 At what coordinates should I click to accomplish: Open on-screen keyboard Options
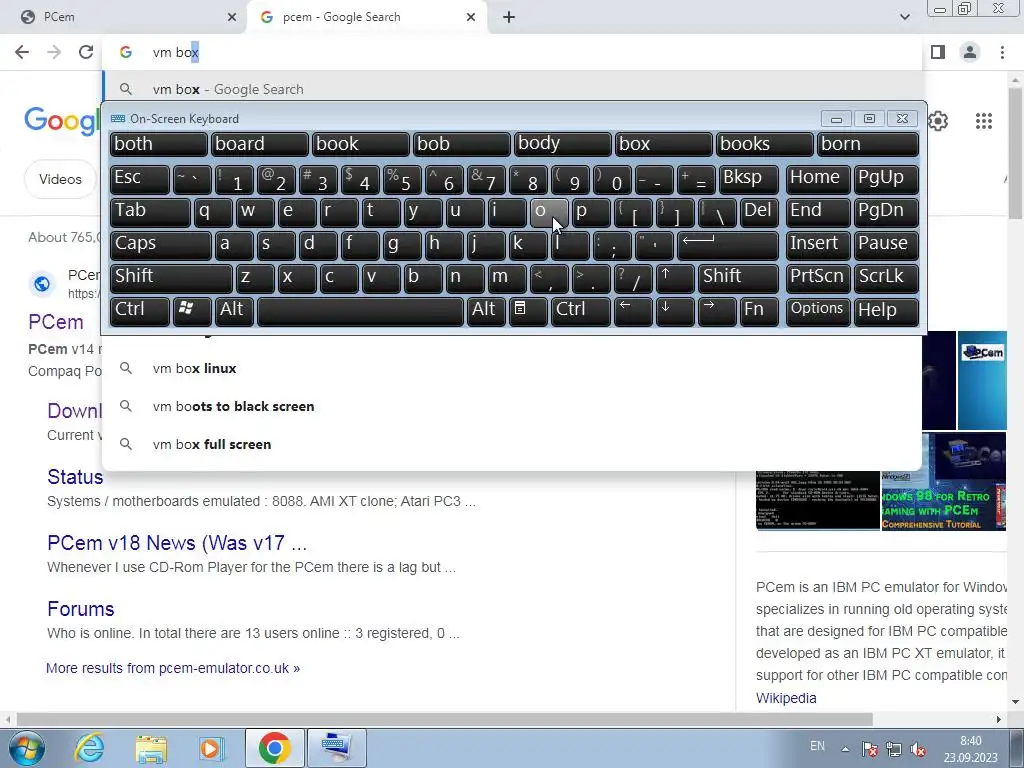pyautogui.click(x=818, y=311)
